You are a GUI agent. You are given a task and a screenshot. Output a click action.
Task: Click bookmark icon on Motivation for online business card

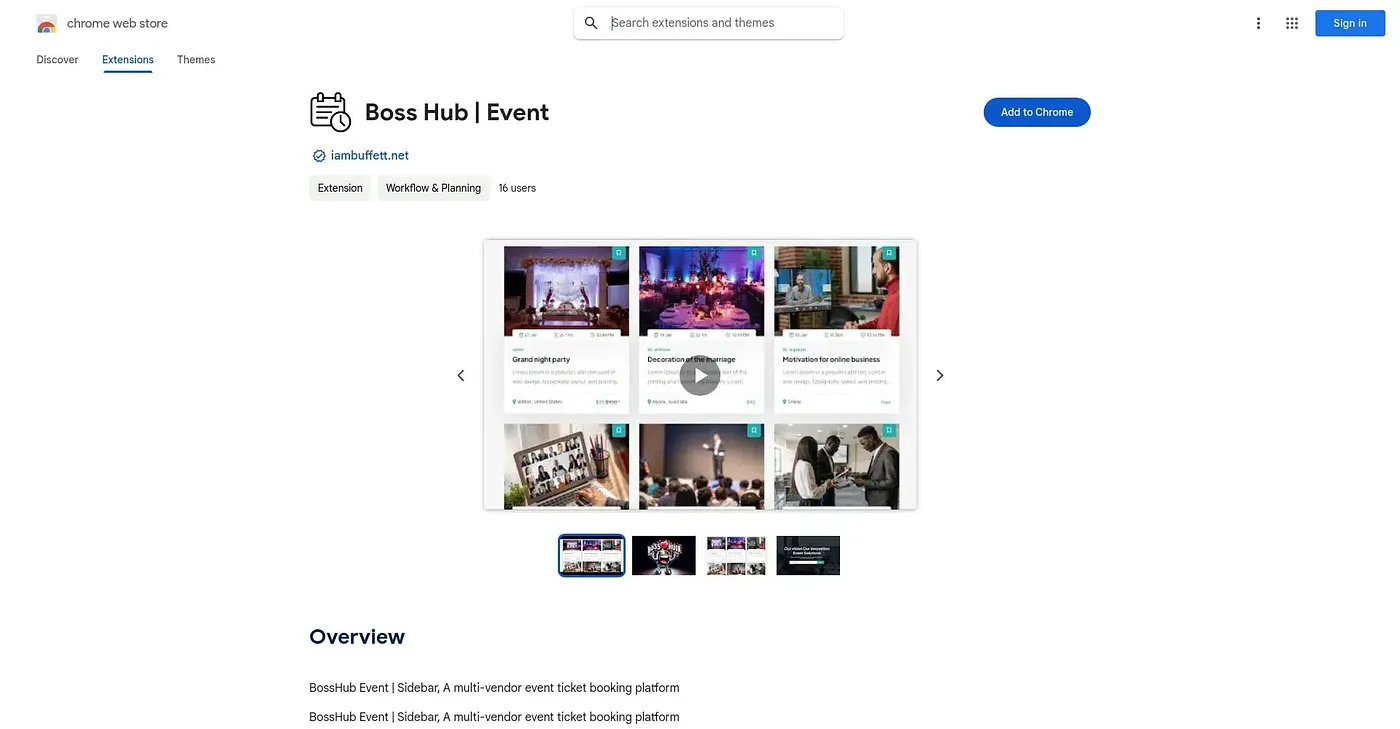click(x=889, y=253)
